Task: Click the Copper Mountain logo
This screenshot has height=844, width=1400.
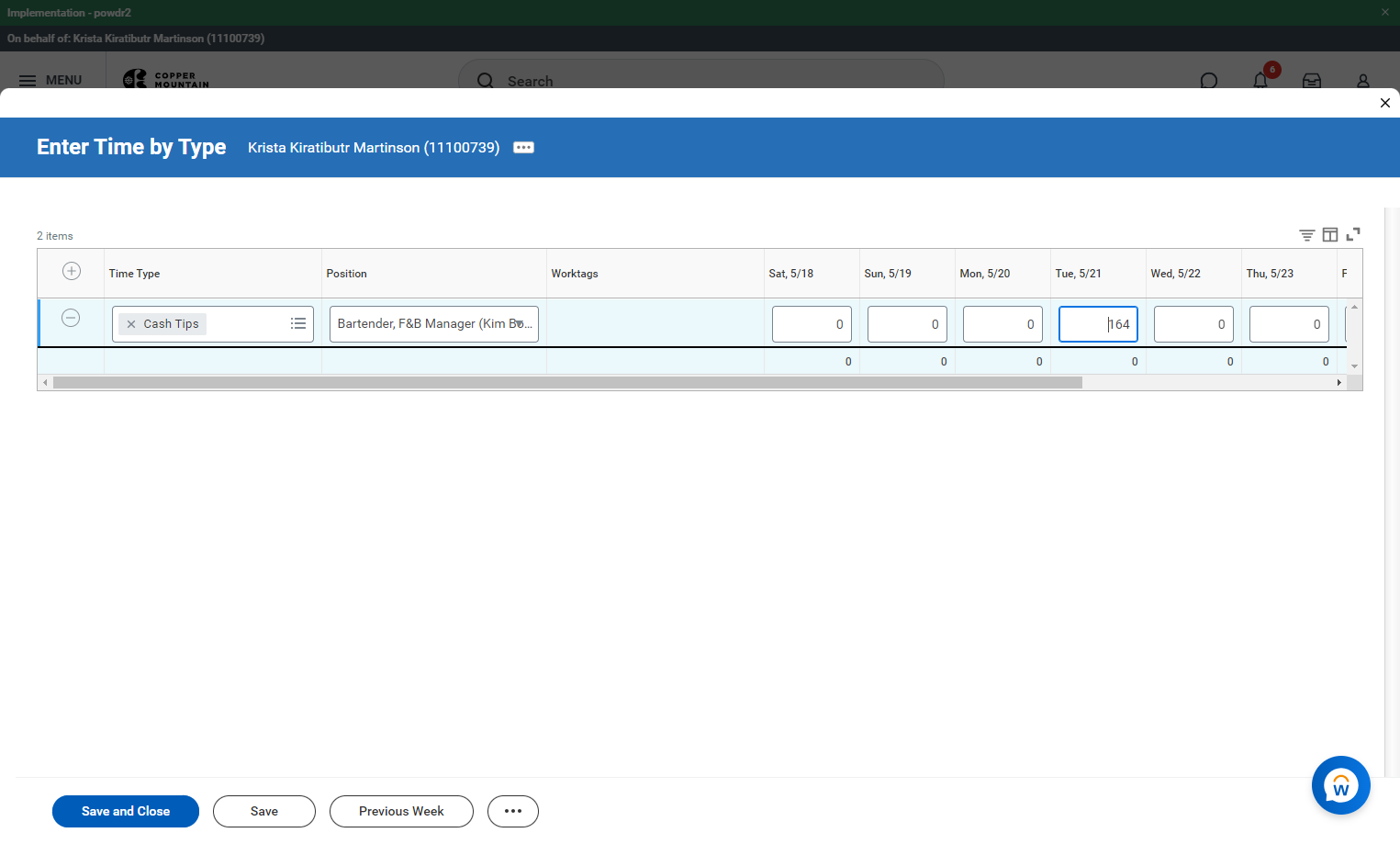Action: tap(166, 79)
